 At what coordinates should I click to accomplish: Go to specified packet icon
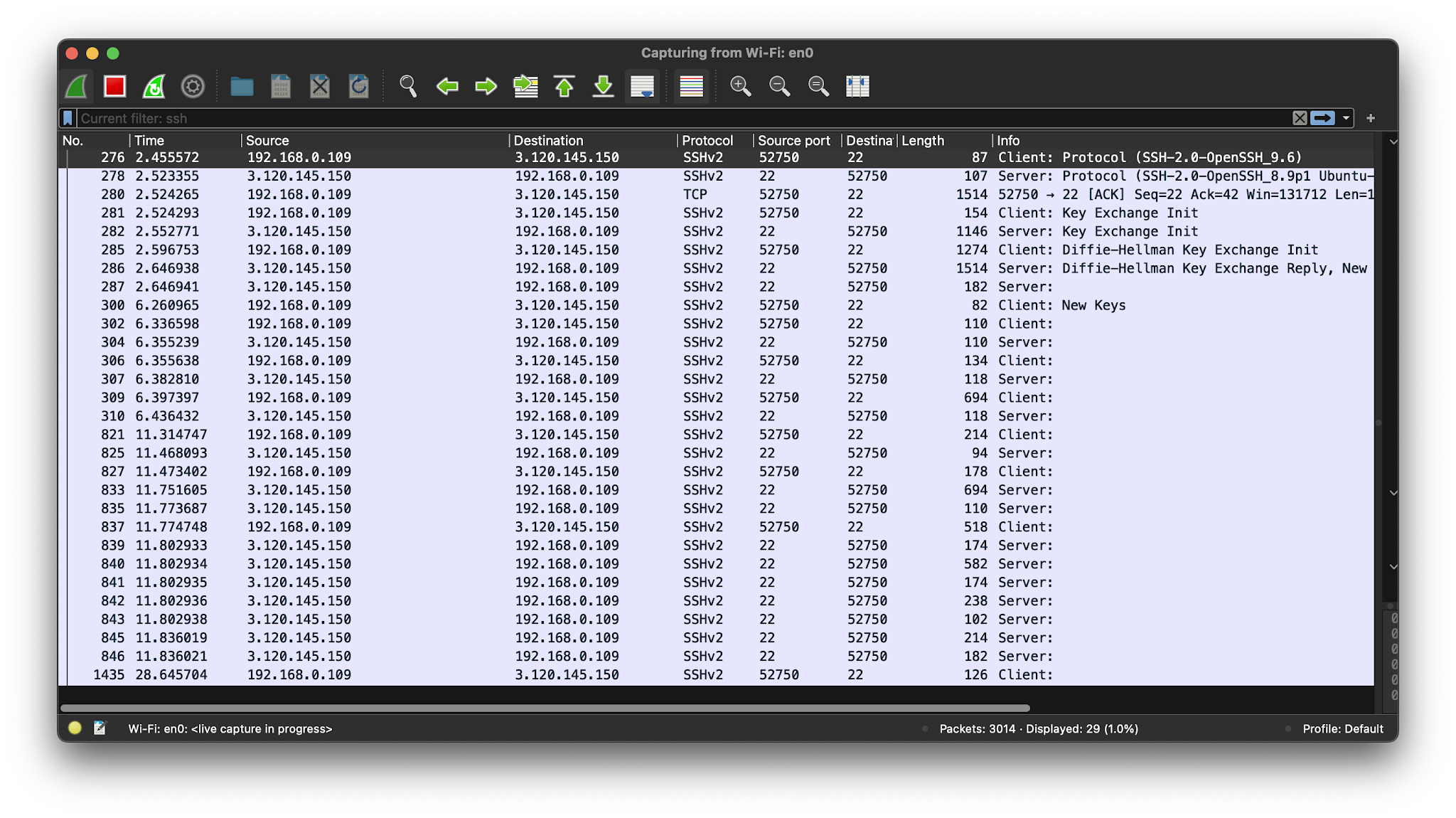[x=525, y=87]
